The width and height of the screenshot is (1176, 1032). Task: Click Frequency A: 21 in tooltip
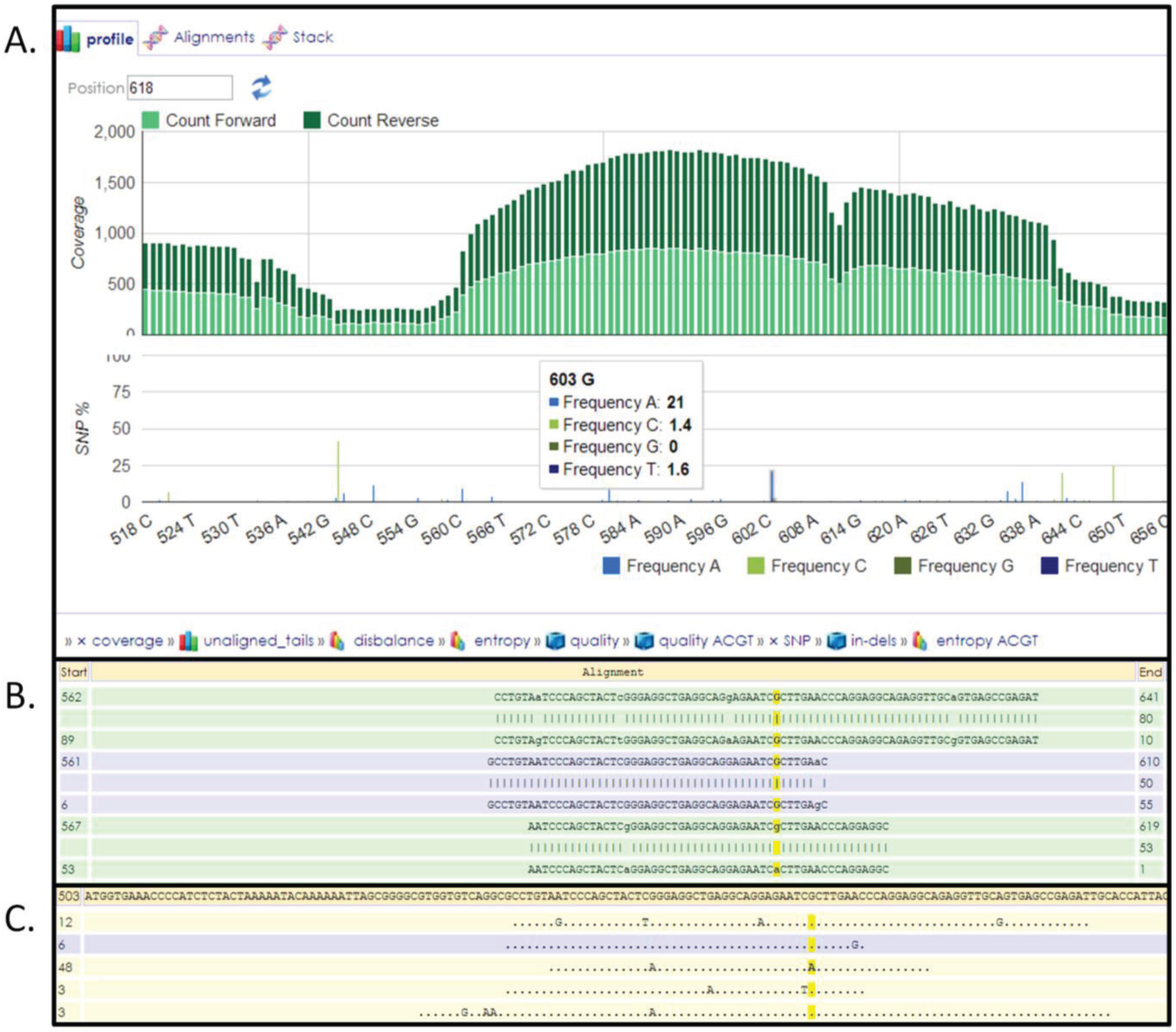click(x=617, y=402)
